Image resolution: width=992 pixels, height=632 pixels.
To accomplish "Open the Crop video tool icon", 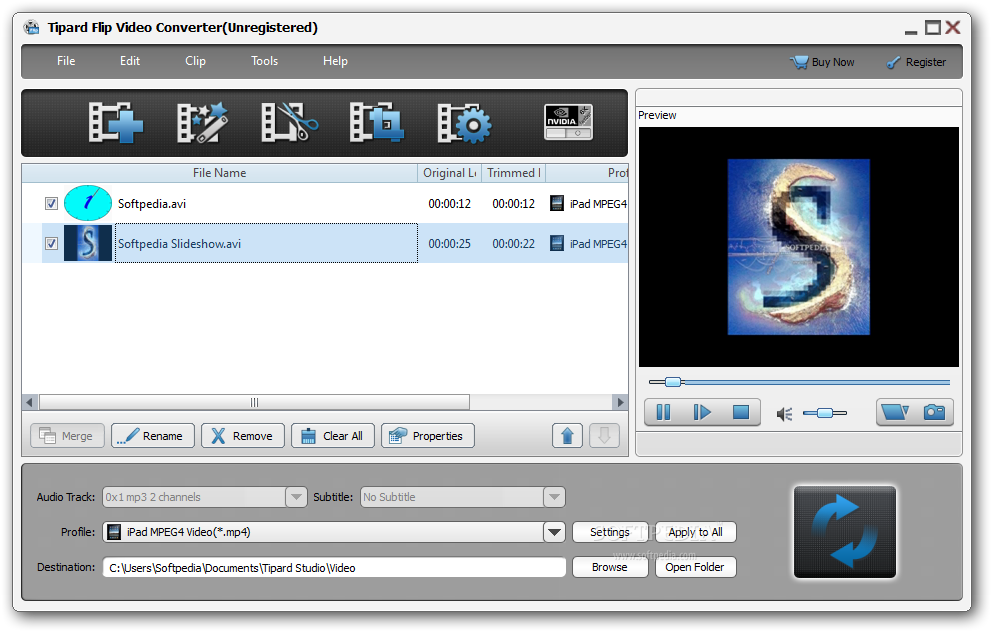I will tap(376, 123).
